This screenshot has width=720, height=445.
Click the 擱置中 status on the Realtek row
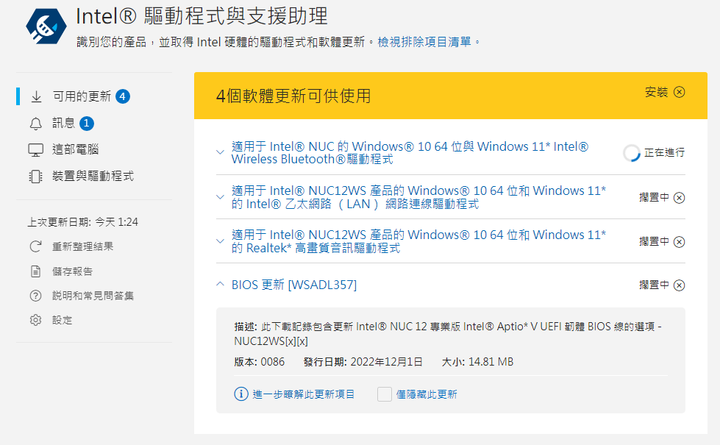click(654, 242)
